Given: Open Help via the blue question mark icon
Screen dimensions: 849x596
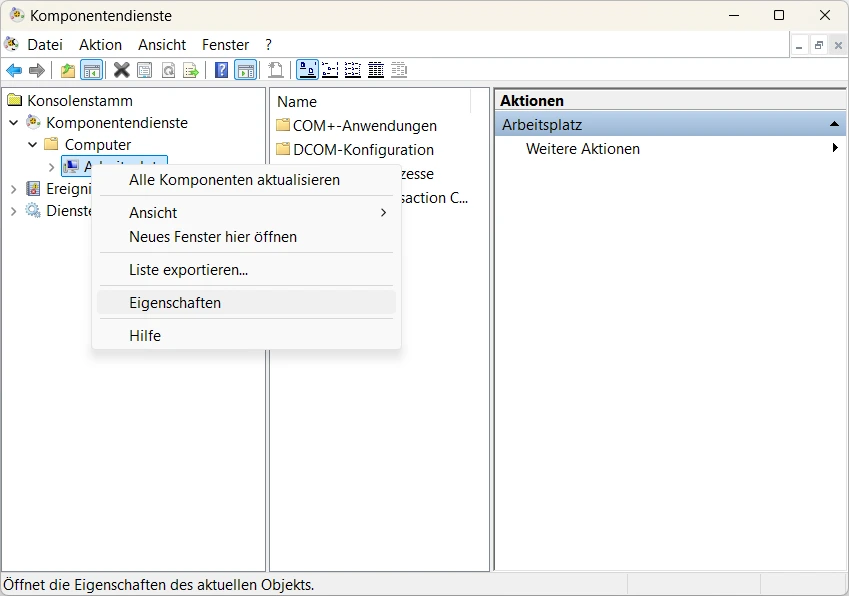Looking at the screenshot, I should tap(221, 70).
